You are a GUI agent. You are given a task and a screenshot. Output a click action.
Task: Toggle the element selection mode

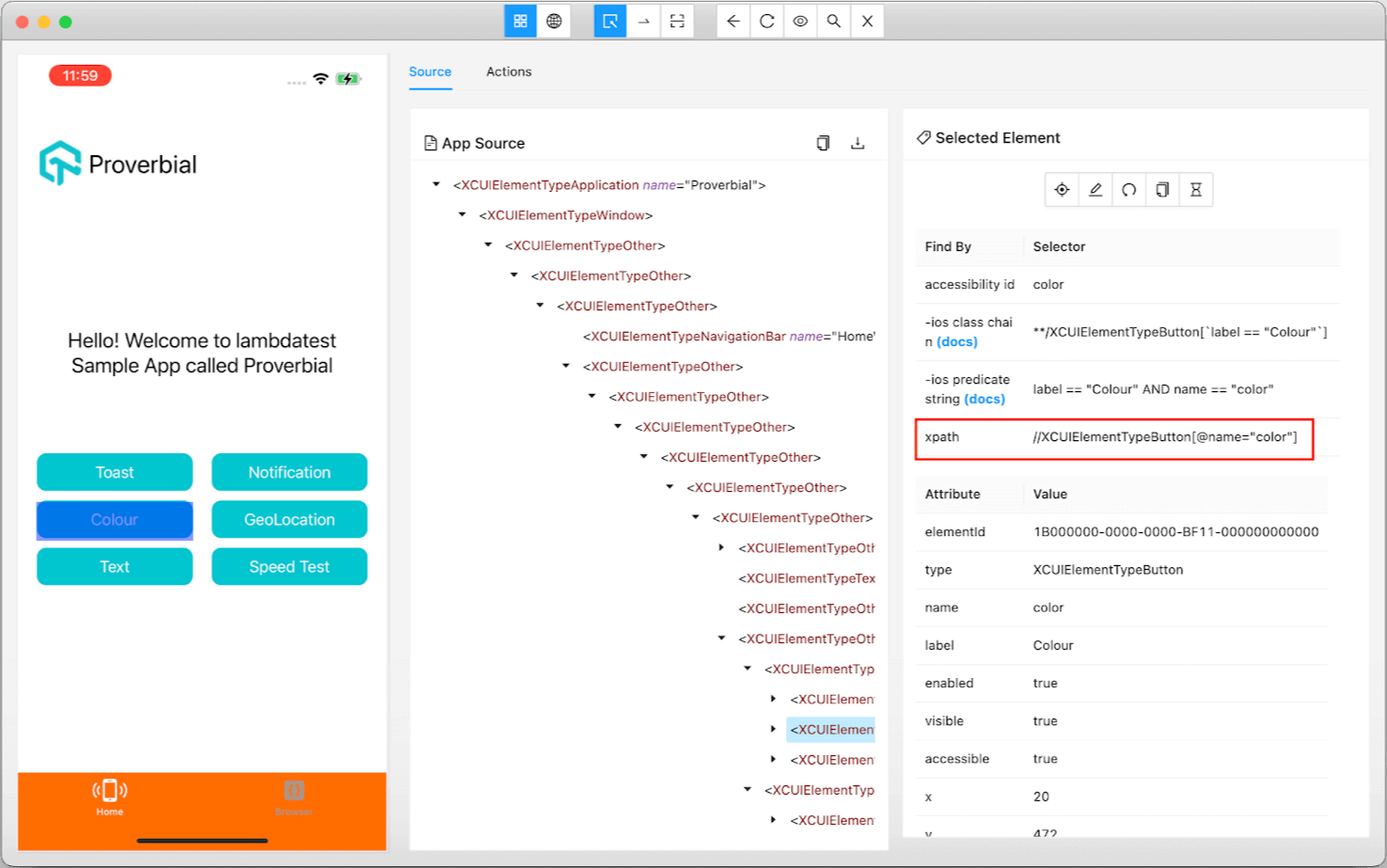coord(609,20)
